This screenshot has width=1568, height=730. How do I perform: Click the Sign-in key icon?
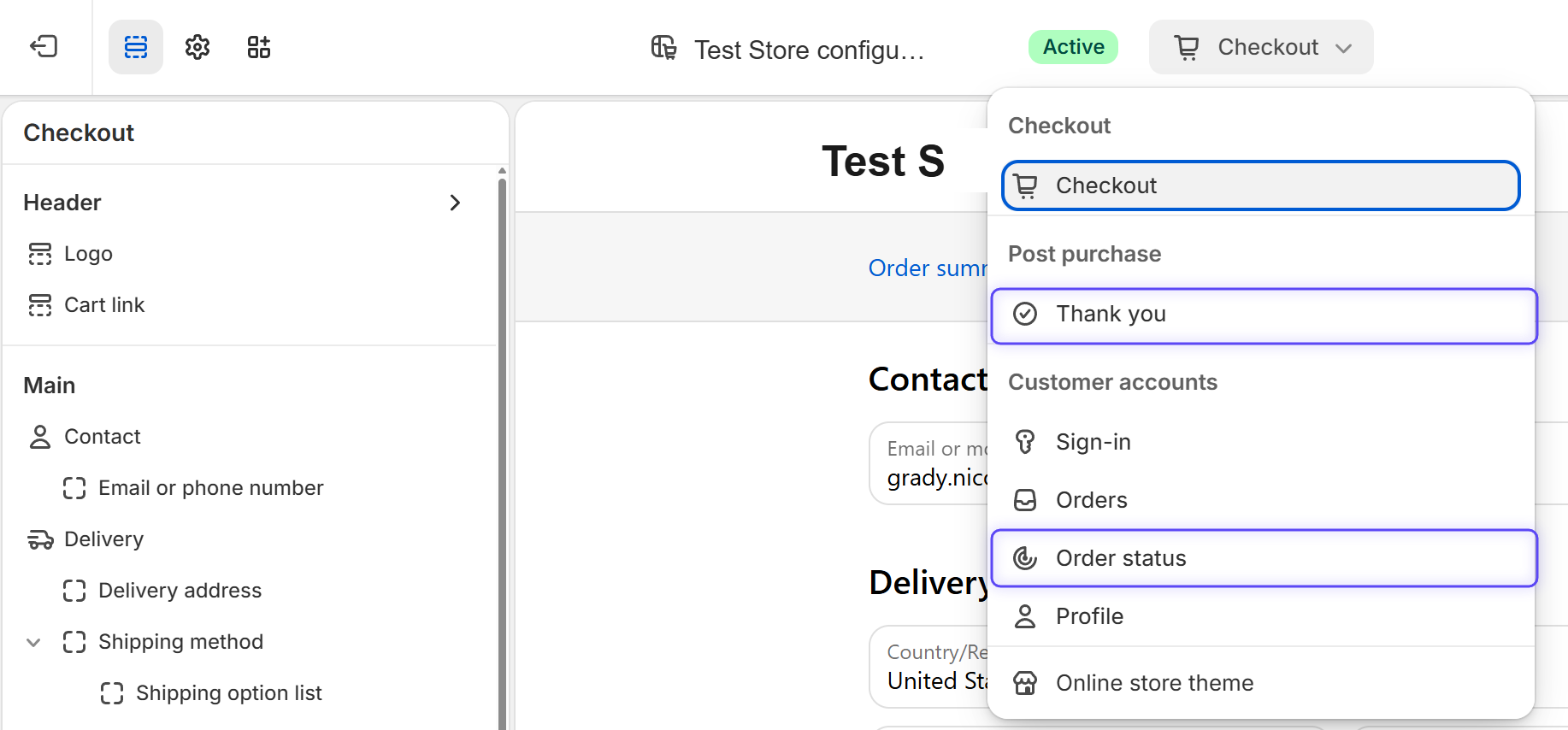coord(1025,442)
